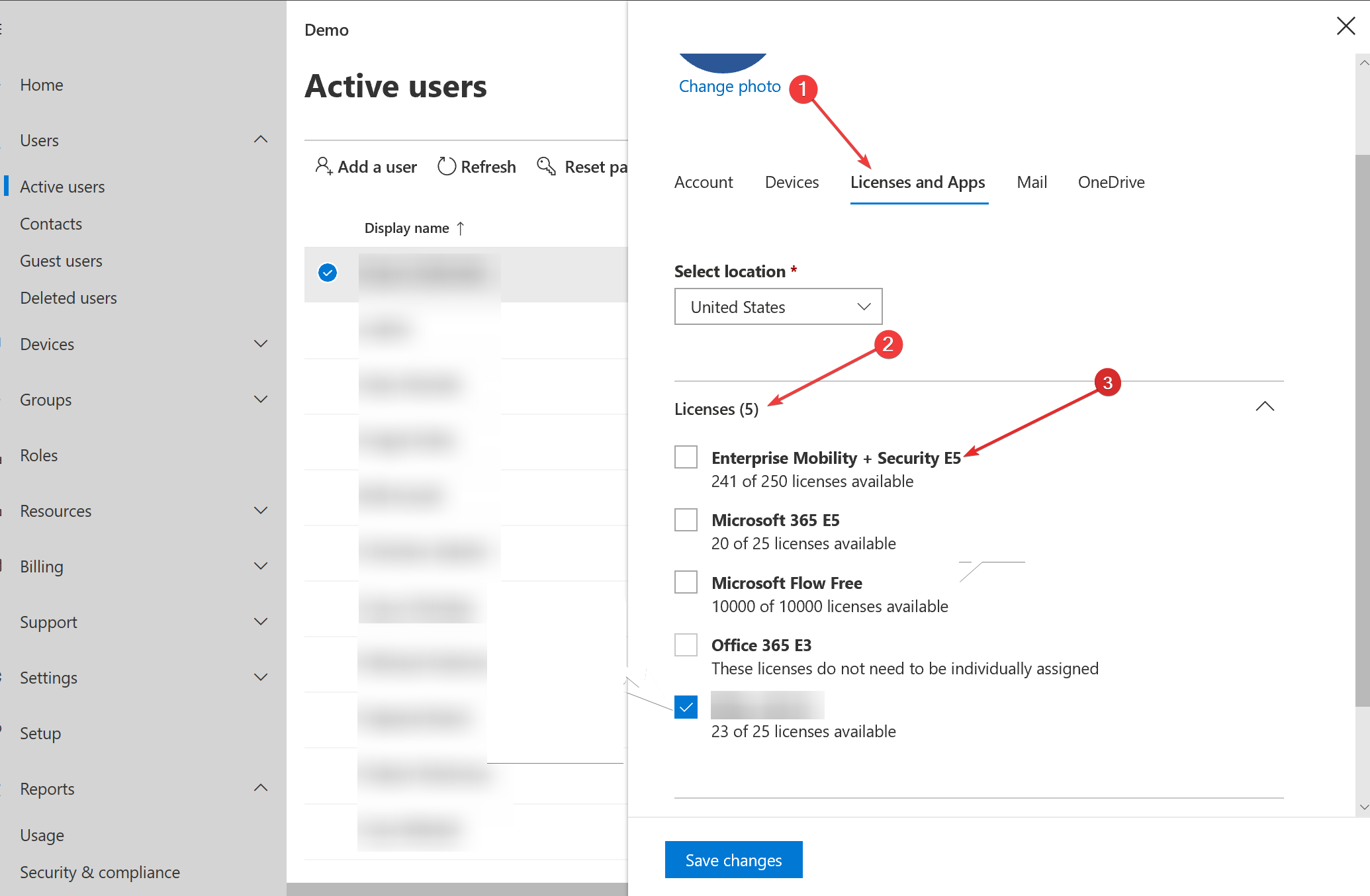1370x896 pixels.
Task: Tick the Microsoft Flow Free checkbox
Action: coord(686,582)
